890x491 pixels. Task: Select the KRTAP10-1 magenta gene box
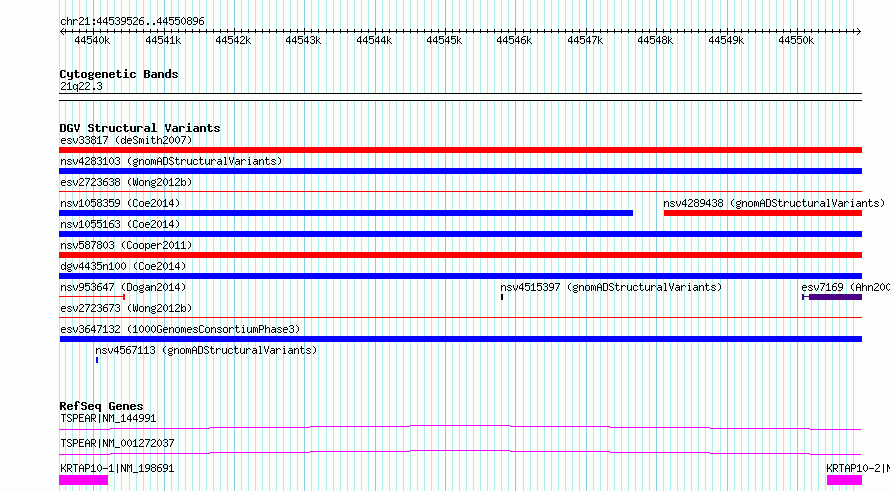tap(83, 480)
